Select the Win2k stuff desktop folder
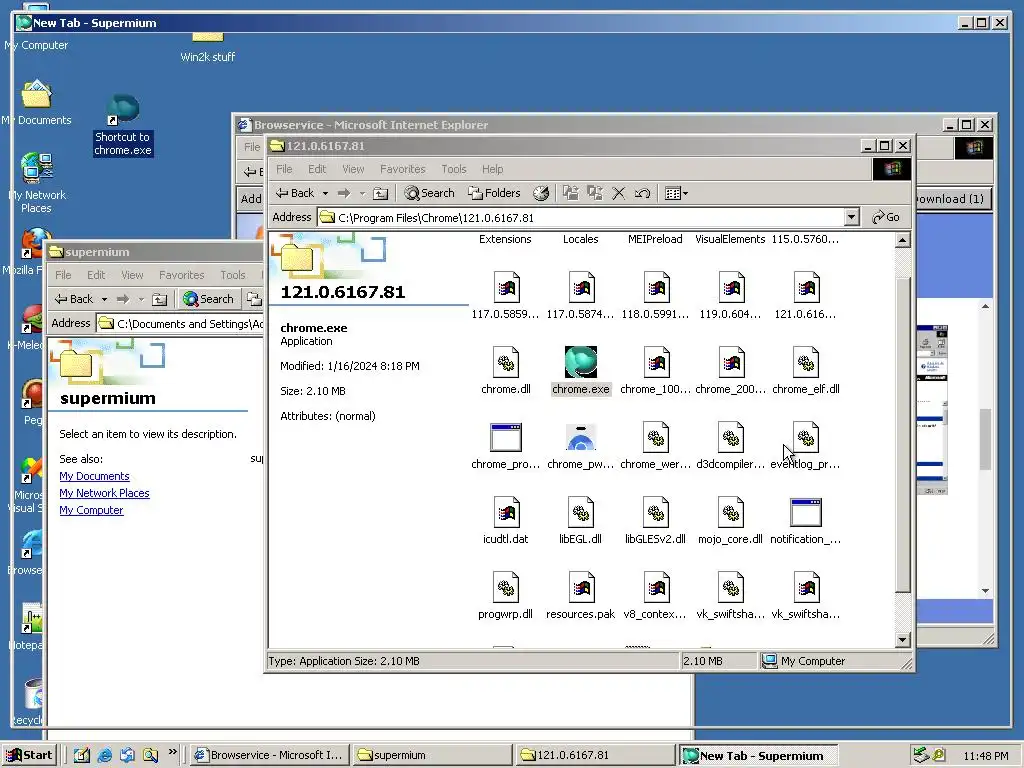The width and height of the screenshot is (1024, 768). [208, 47]
